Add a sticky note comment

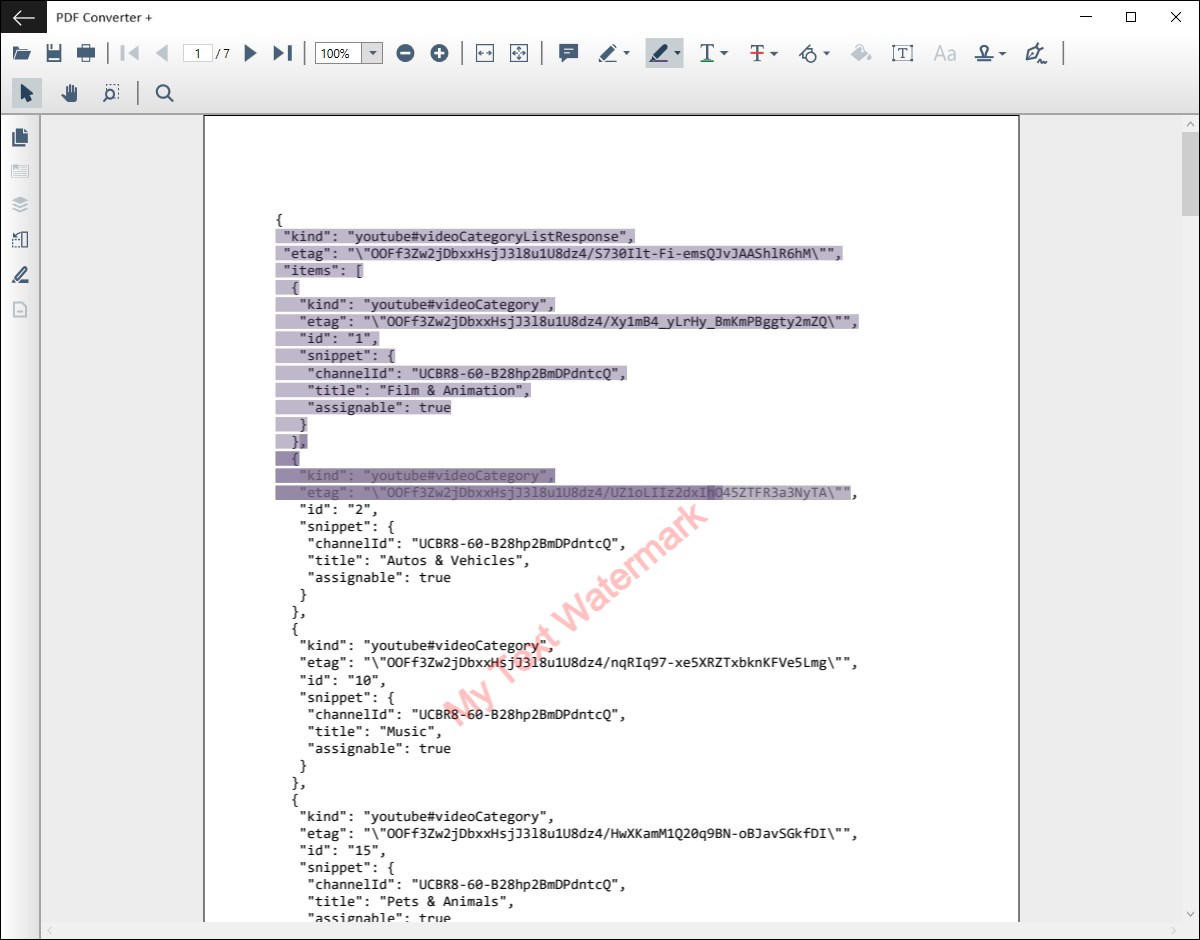point(569,53)
